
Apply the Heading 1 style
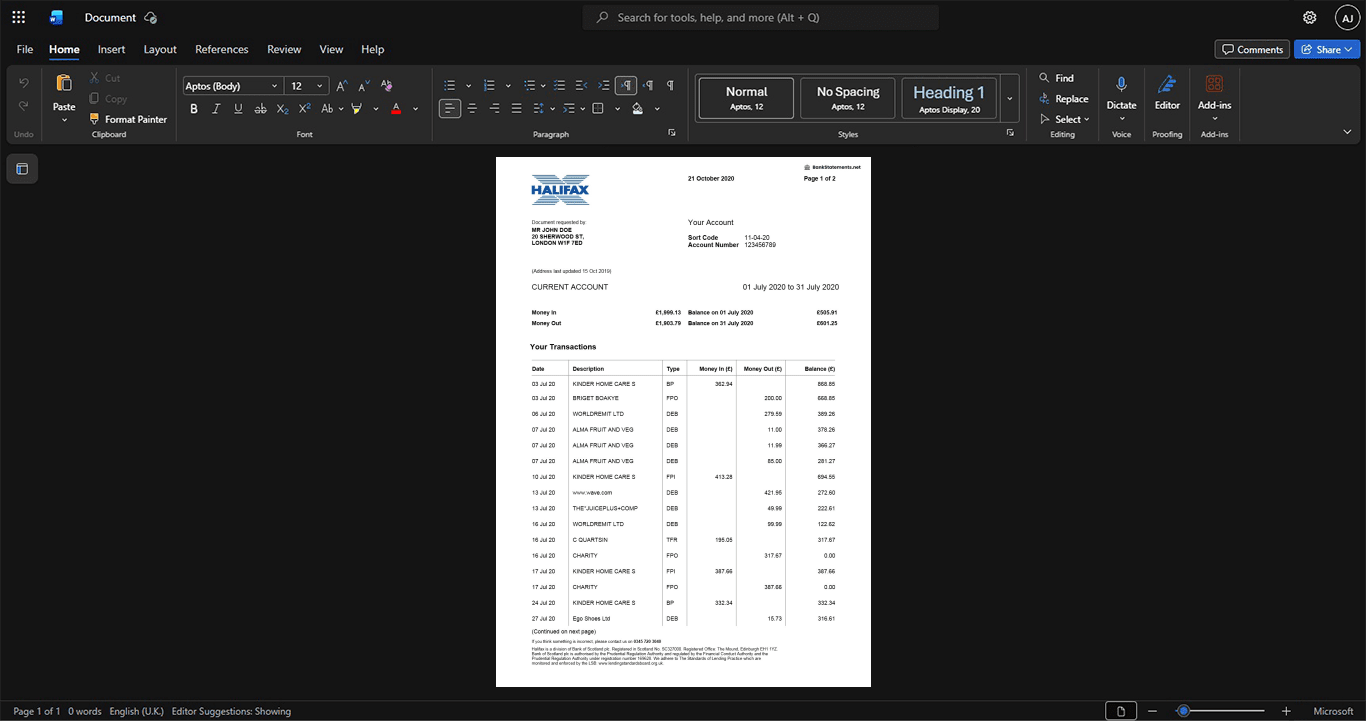tap(949, 98)
